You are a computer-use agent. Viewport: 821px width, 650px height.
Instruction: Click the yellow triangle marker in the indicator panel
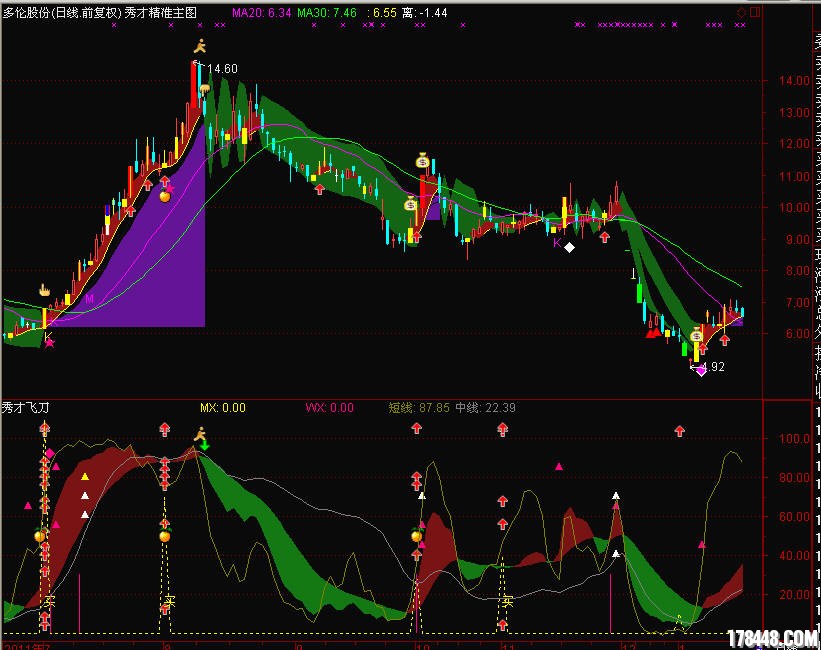pos(85,477)
